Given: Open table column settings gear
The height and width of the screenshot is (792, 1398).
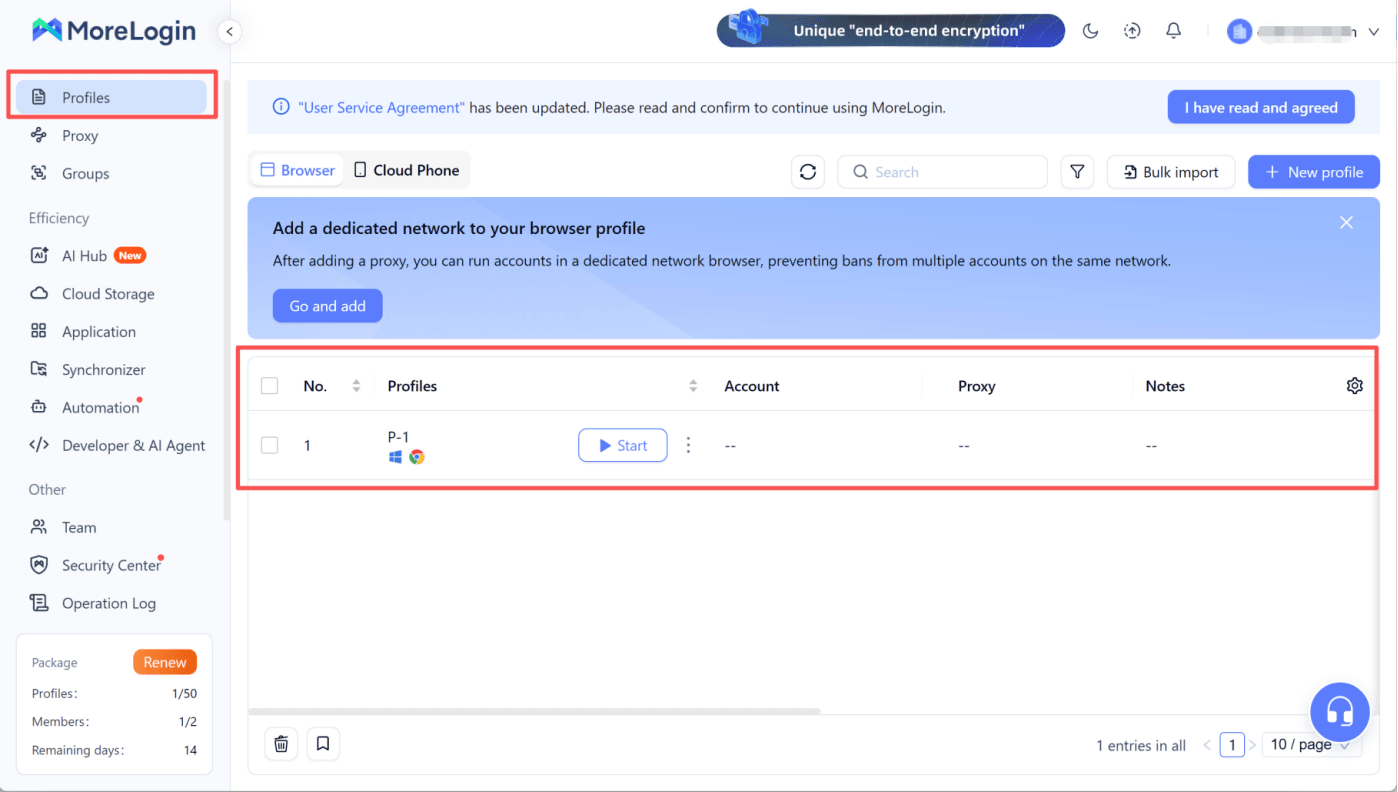Looking at the screenshot, I should [x=1355, y=386].
